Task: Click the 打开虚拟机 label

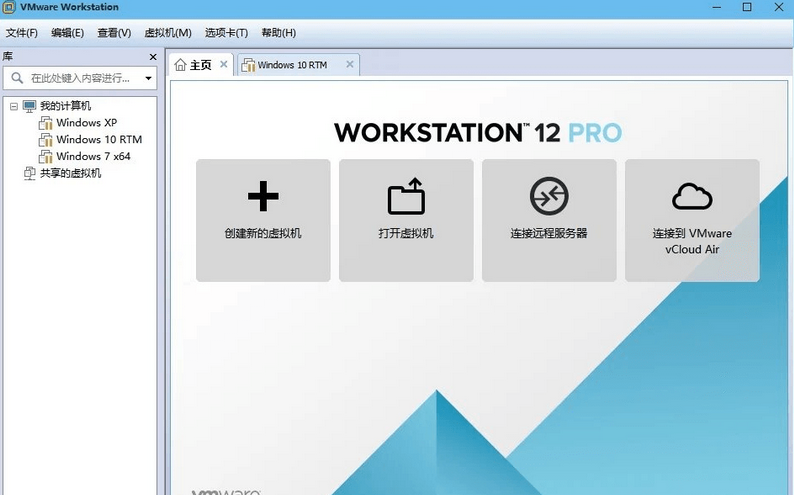Action: [406, 233]
